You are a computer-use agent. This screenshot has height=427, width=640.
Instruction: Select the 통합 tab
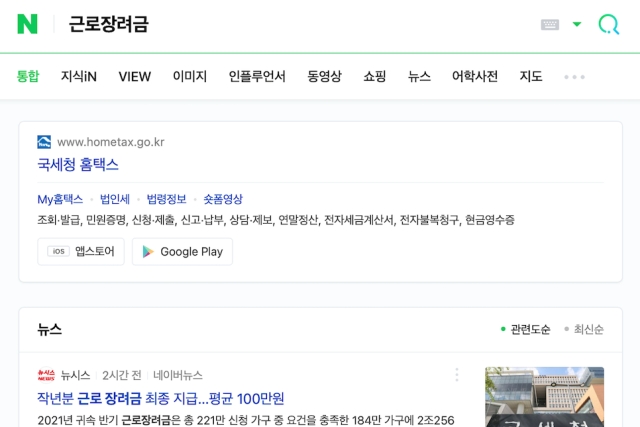[x=28, y=76]
